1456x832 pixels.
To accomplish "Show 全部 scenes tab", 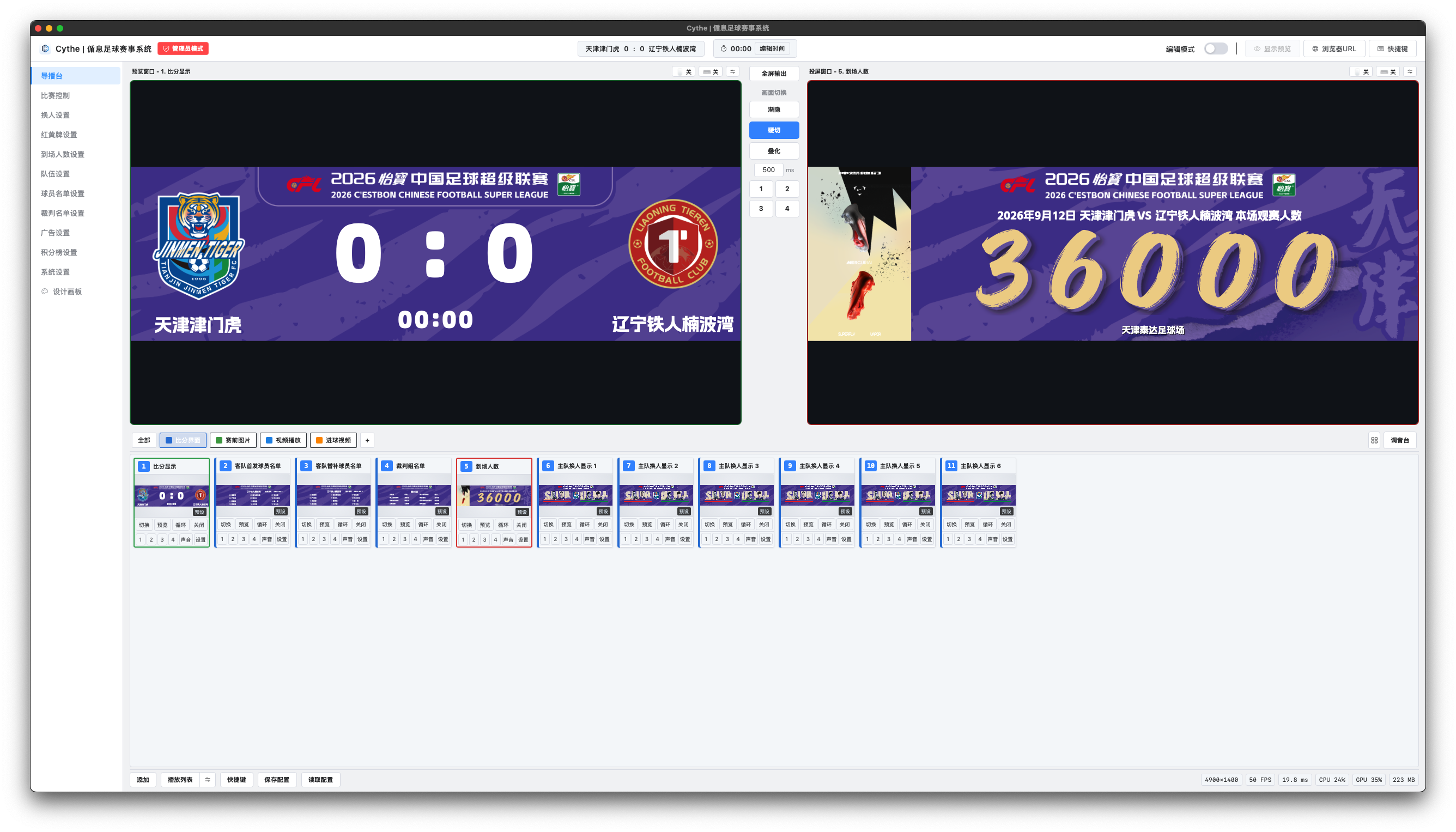I will coord(144,440).
